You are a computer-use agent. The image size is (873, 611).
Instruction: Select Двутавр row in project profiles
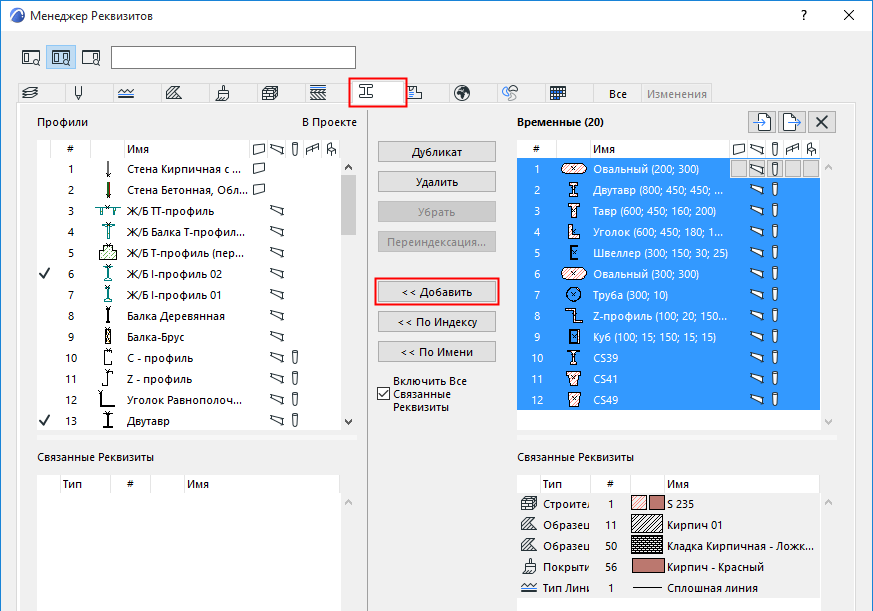(189, 421)
